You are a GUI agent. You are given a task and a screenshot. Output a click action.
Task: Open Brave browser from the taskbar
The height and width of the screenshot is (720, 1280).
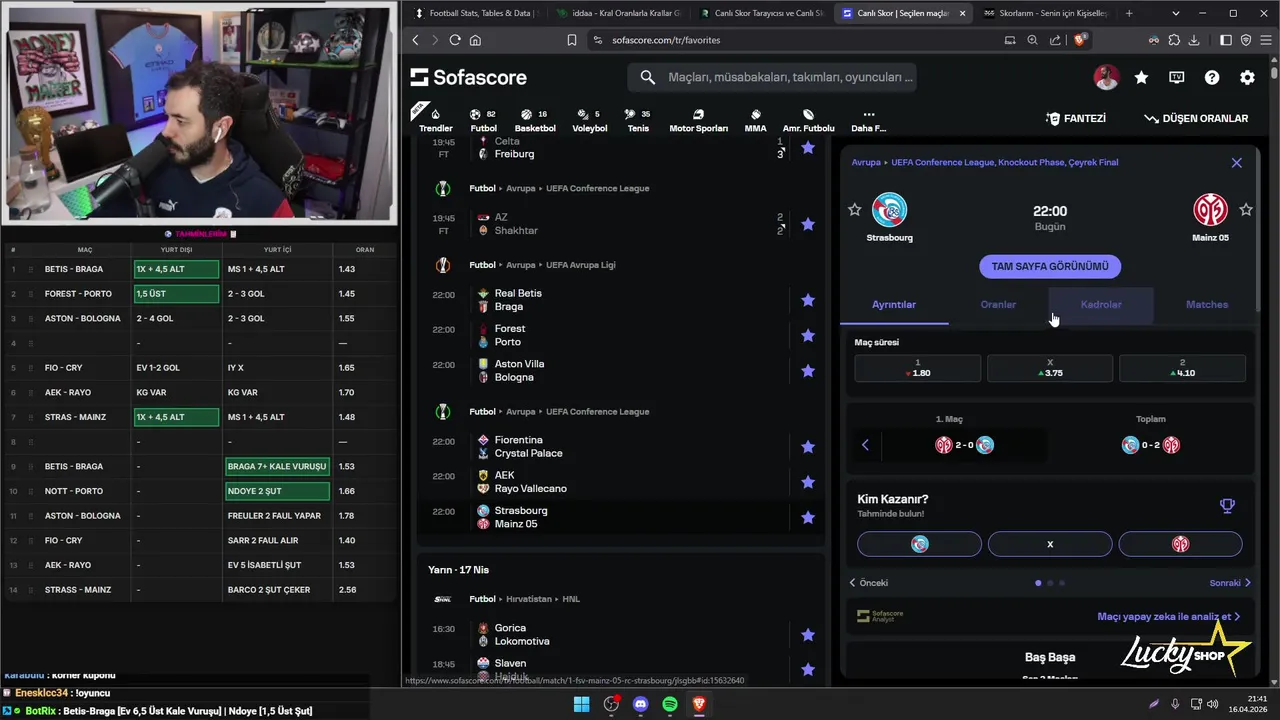point(699,704)
